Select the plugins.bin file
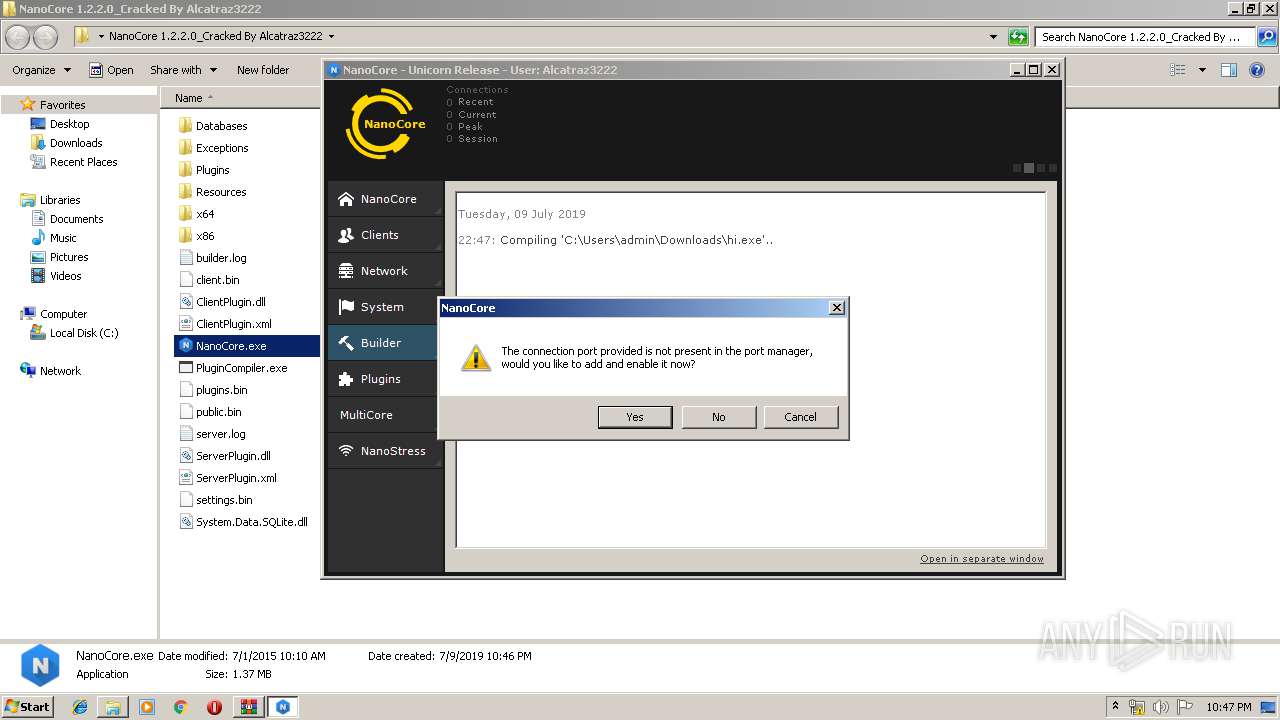Screen dimensions: 1280x720 (x=213, y=390)
